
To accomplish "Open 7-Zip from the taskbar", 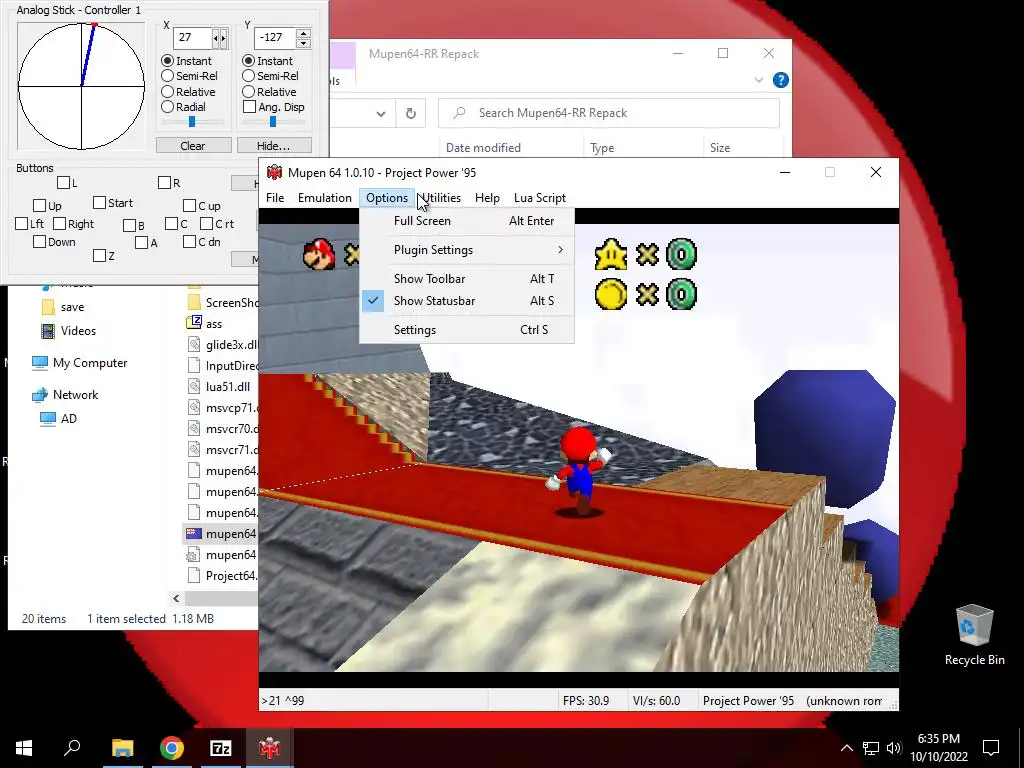I will click(x=221, y=748).
